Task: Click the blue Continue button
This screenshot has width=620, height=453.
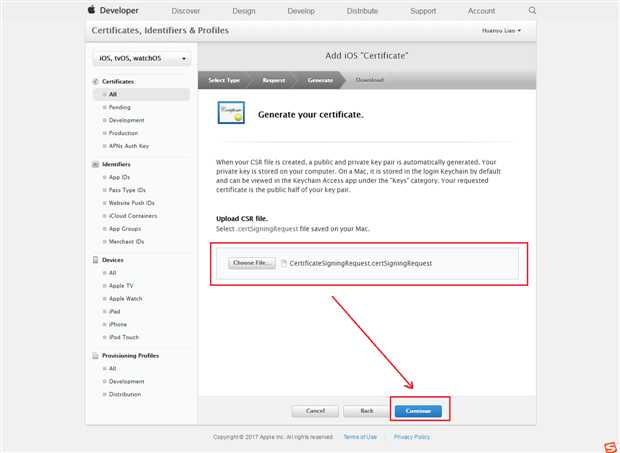Action: 418,411
